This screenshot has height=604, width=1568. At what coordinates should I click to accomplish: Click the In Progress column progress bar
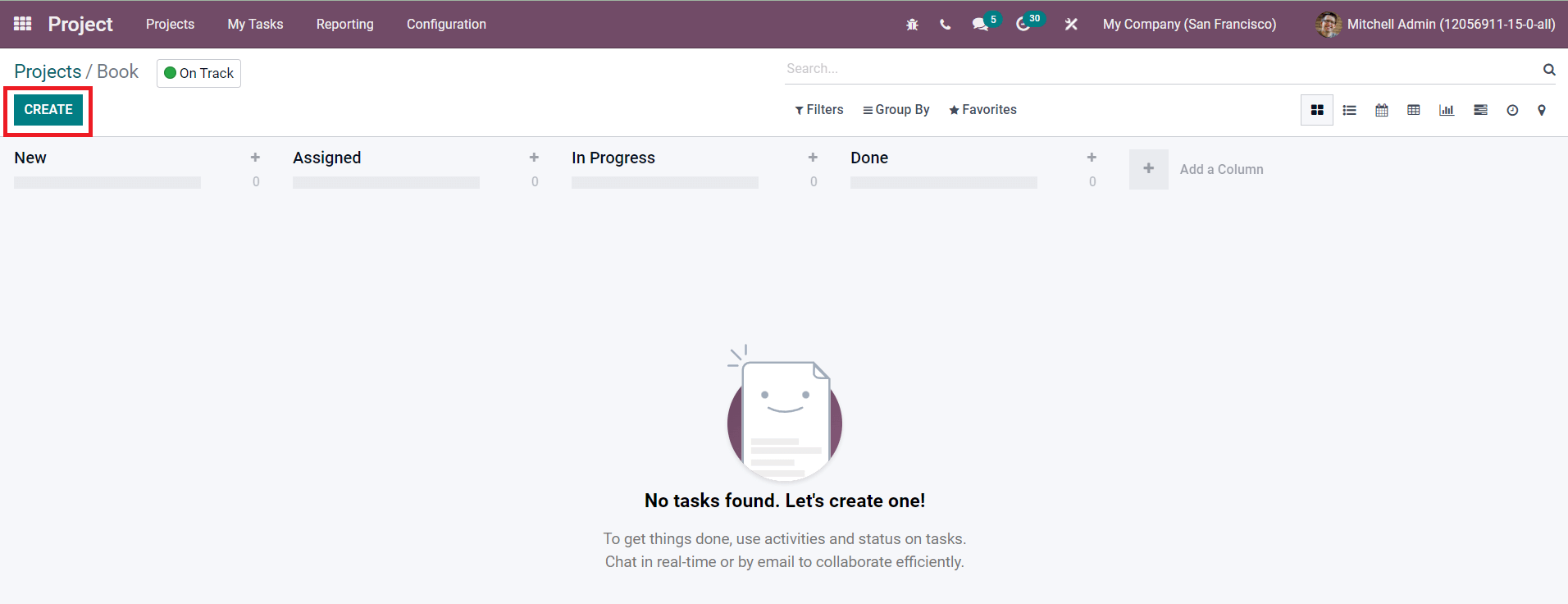[665, 182]
